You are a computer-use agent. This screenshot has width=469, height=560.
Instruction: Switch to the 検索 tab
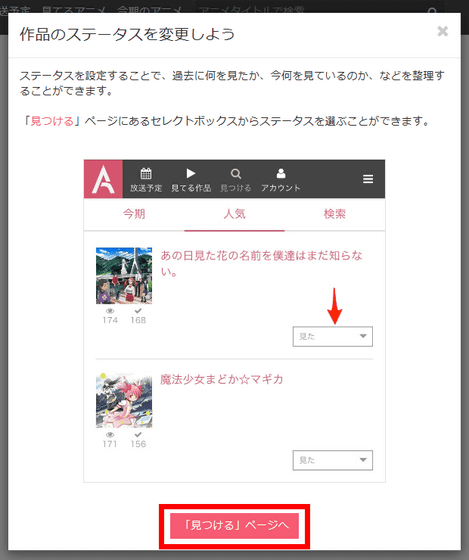[335, 214]
